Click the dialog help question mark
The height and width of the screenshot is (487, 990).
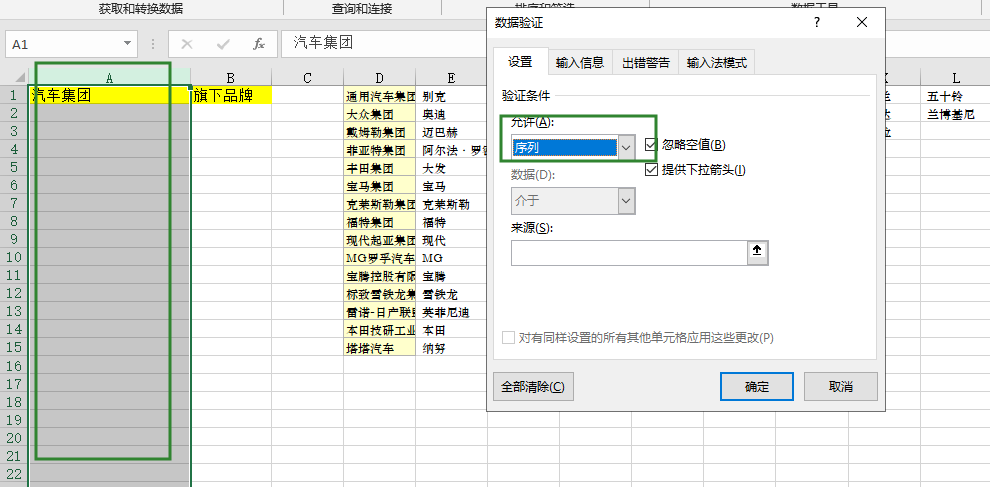click(x=817, y=23)
